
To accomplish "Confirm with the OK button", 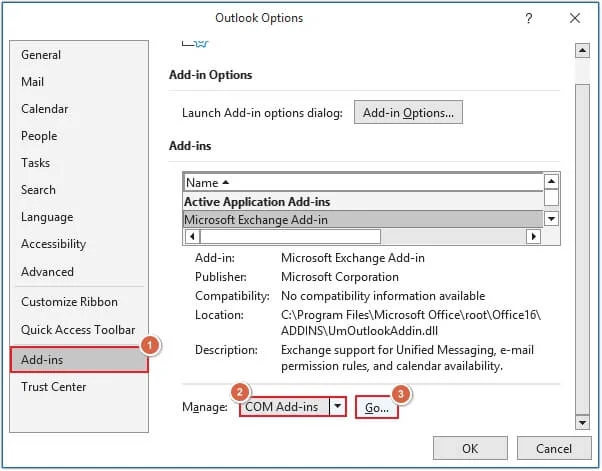I will (470, 448).
